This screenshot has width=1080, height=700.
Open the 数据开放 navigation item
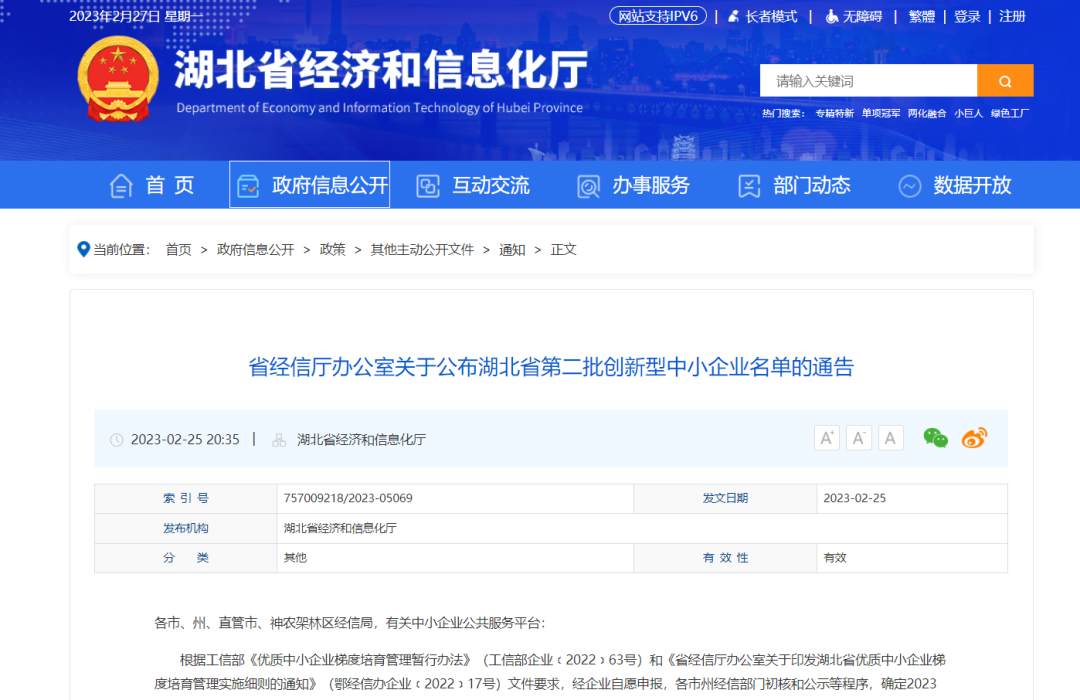click(954, 185)
